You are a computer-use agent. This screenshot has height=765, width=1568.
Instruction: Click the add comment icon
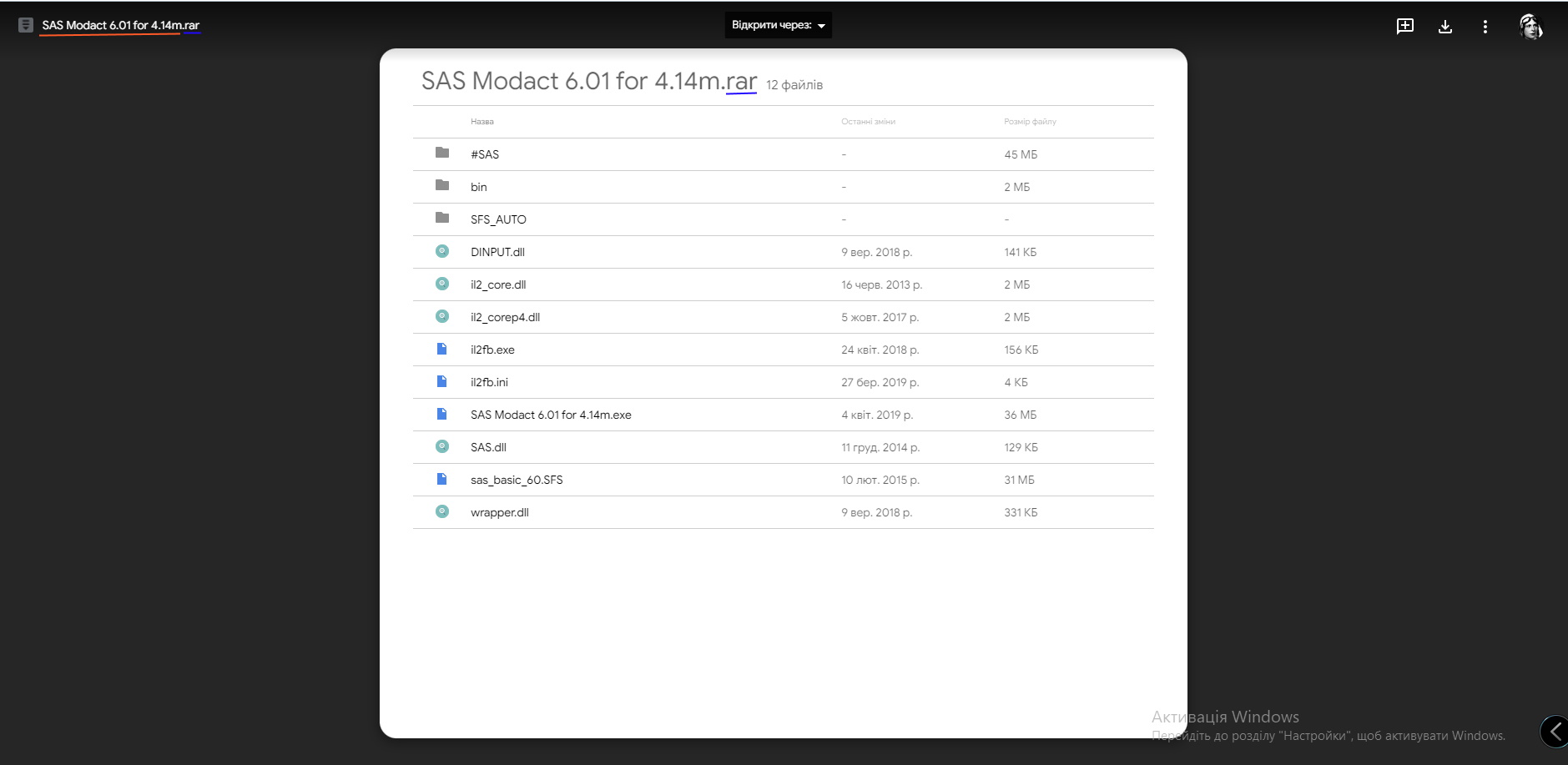[x=1405, y=26]
